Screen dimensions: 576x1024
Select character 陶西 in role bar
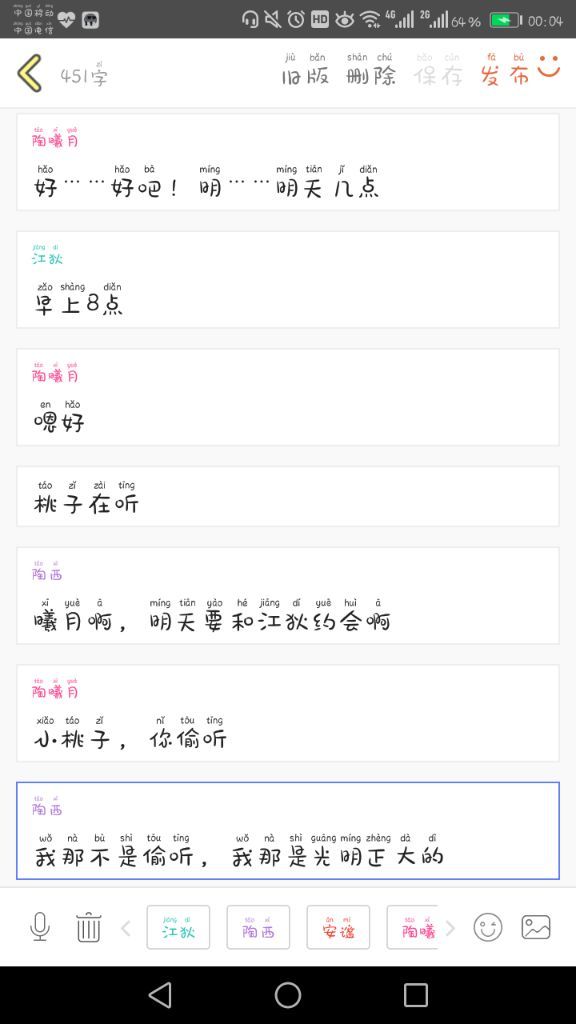(x=258, y=927)
